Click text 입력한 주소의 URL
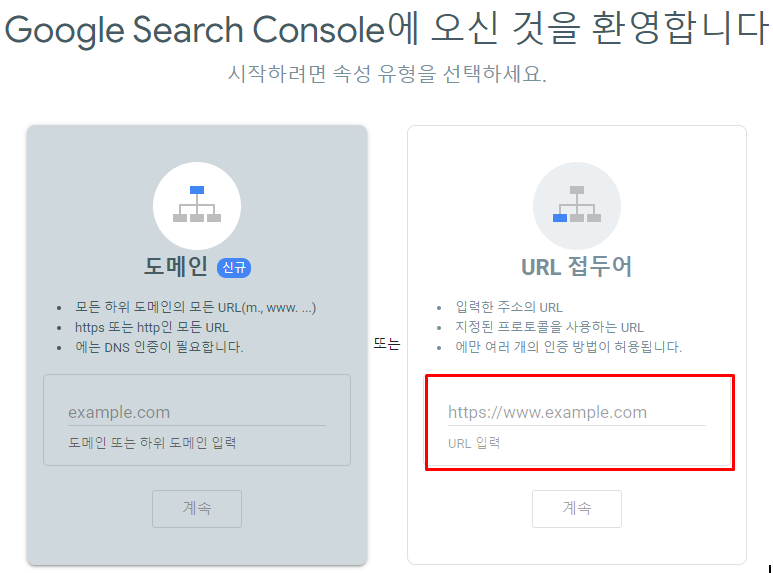This screenshot has width=773, height=573. [x=509, y=307]
